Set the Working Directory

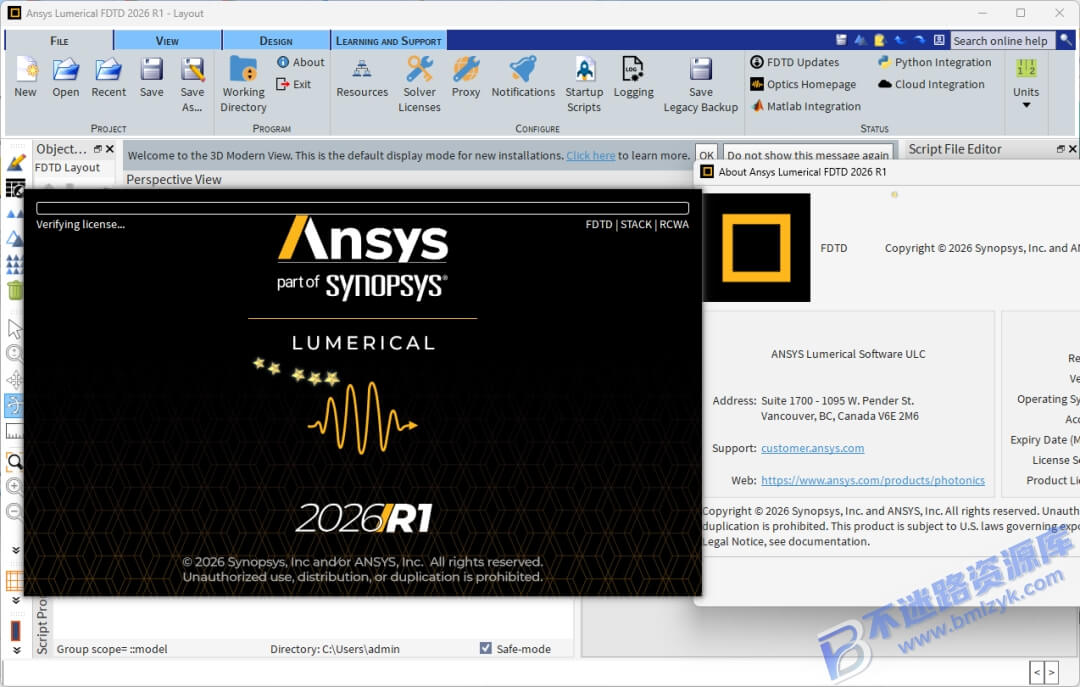[243, 85]
